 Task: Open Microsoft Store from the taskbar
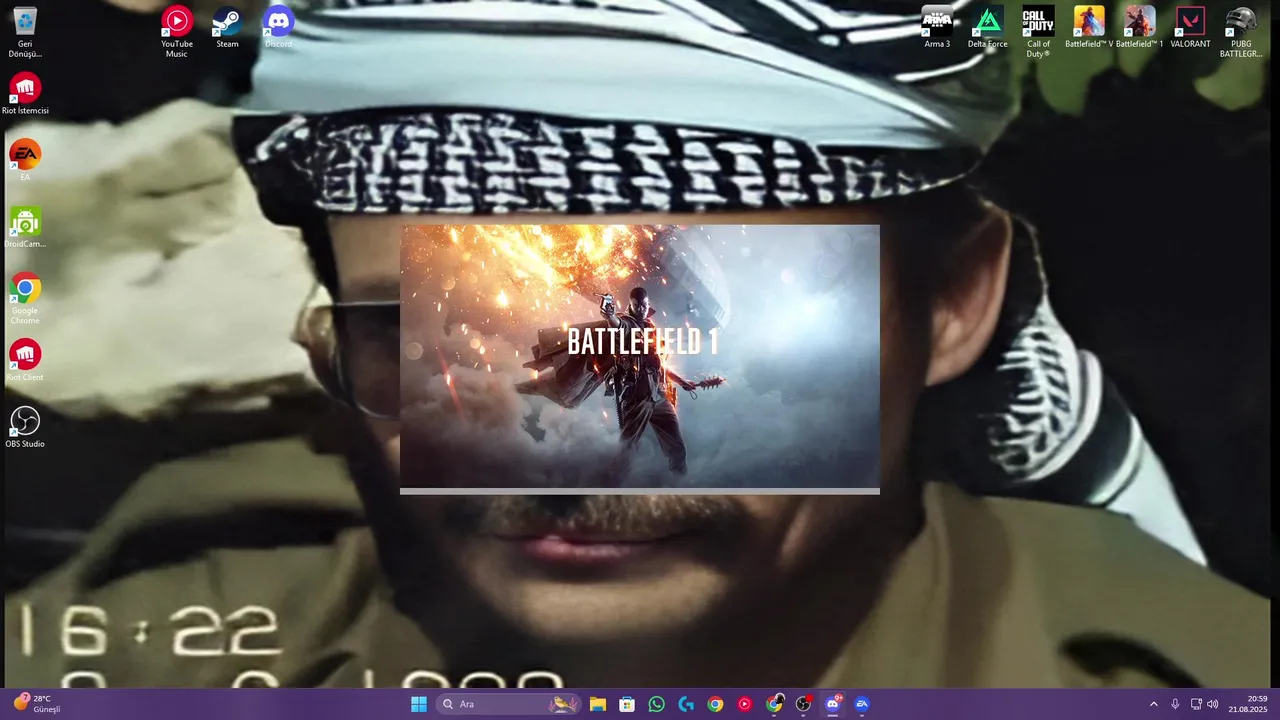[627, 704]
